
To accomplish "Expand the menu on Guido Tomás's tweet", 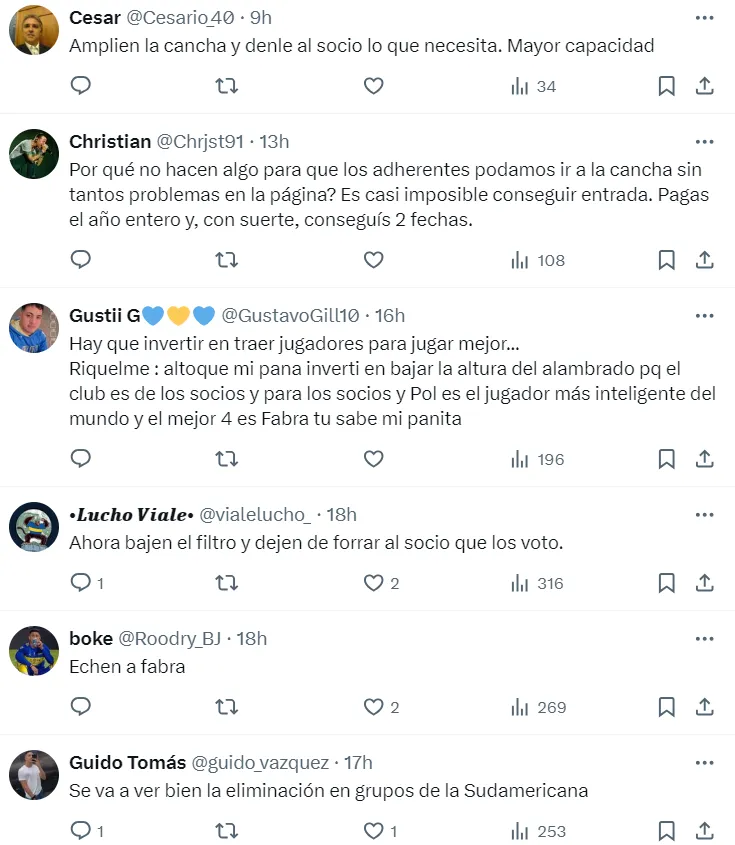I will tap(704, 762).
